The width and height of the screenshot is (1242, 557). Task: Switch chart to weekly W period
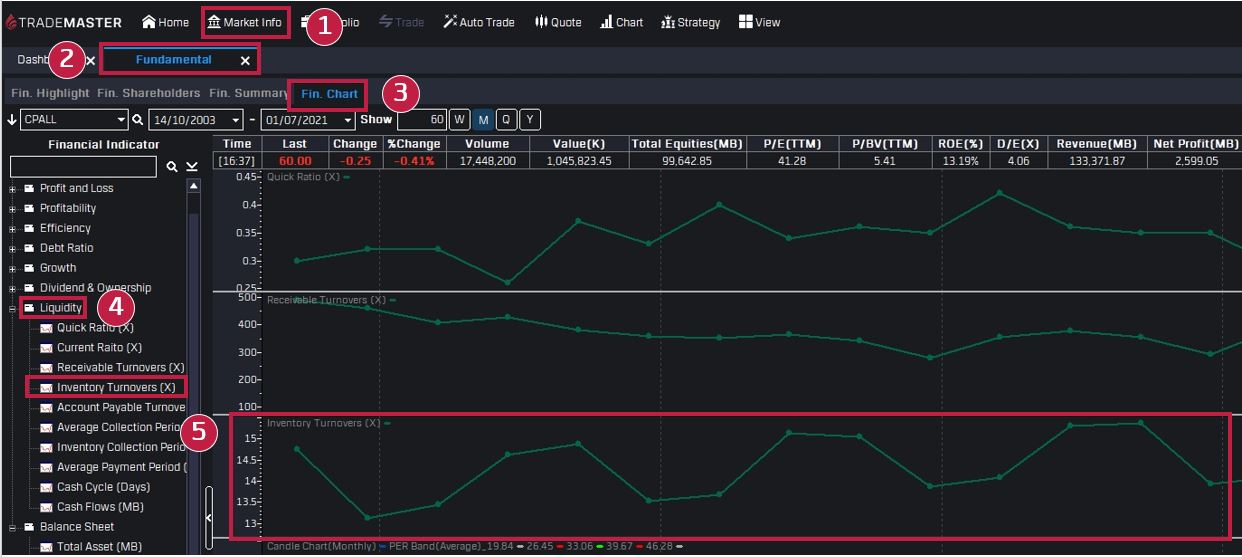459,120
